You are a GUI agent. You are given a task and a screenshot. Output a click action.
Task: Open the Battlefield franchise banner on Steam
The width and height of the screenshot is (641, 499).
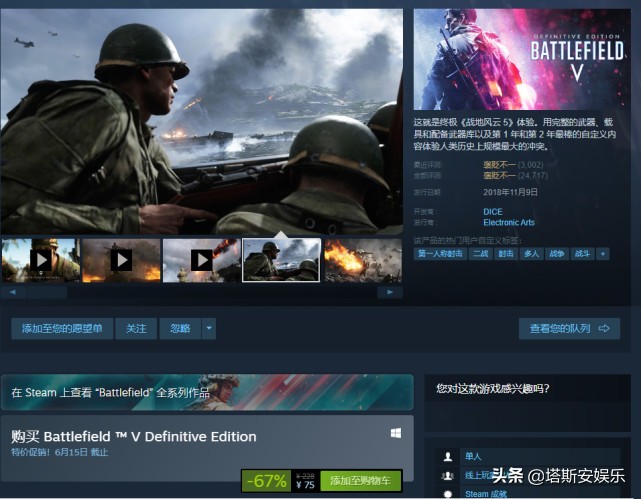pos(207,392)
